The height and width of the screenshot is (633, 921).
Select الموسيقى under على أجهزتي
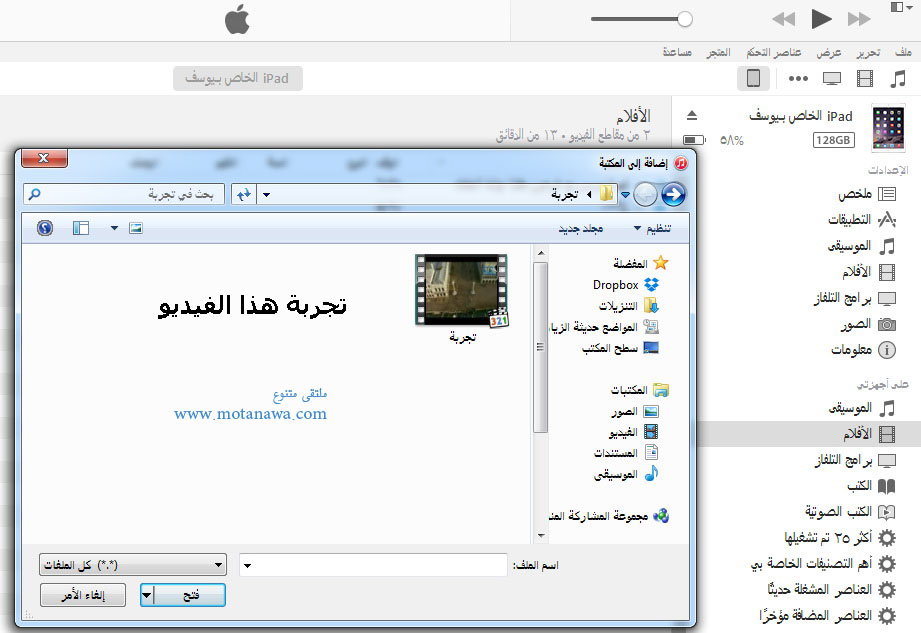click(862, 408)
